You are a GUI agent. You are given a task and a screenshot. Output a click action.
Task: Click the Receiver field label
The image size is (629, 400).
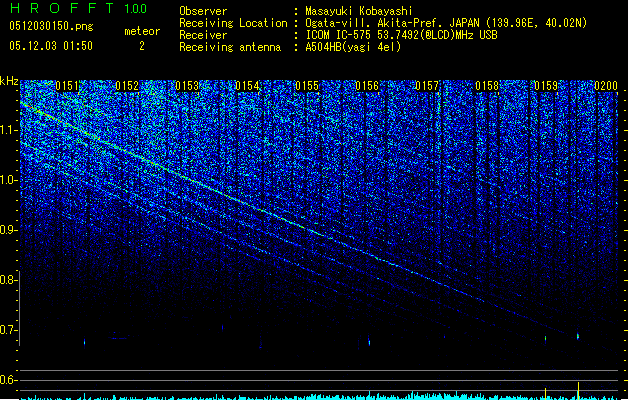pyautogui.click(x=203, y=35)
